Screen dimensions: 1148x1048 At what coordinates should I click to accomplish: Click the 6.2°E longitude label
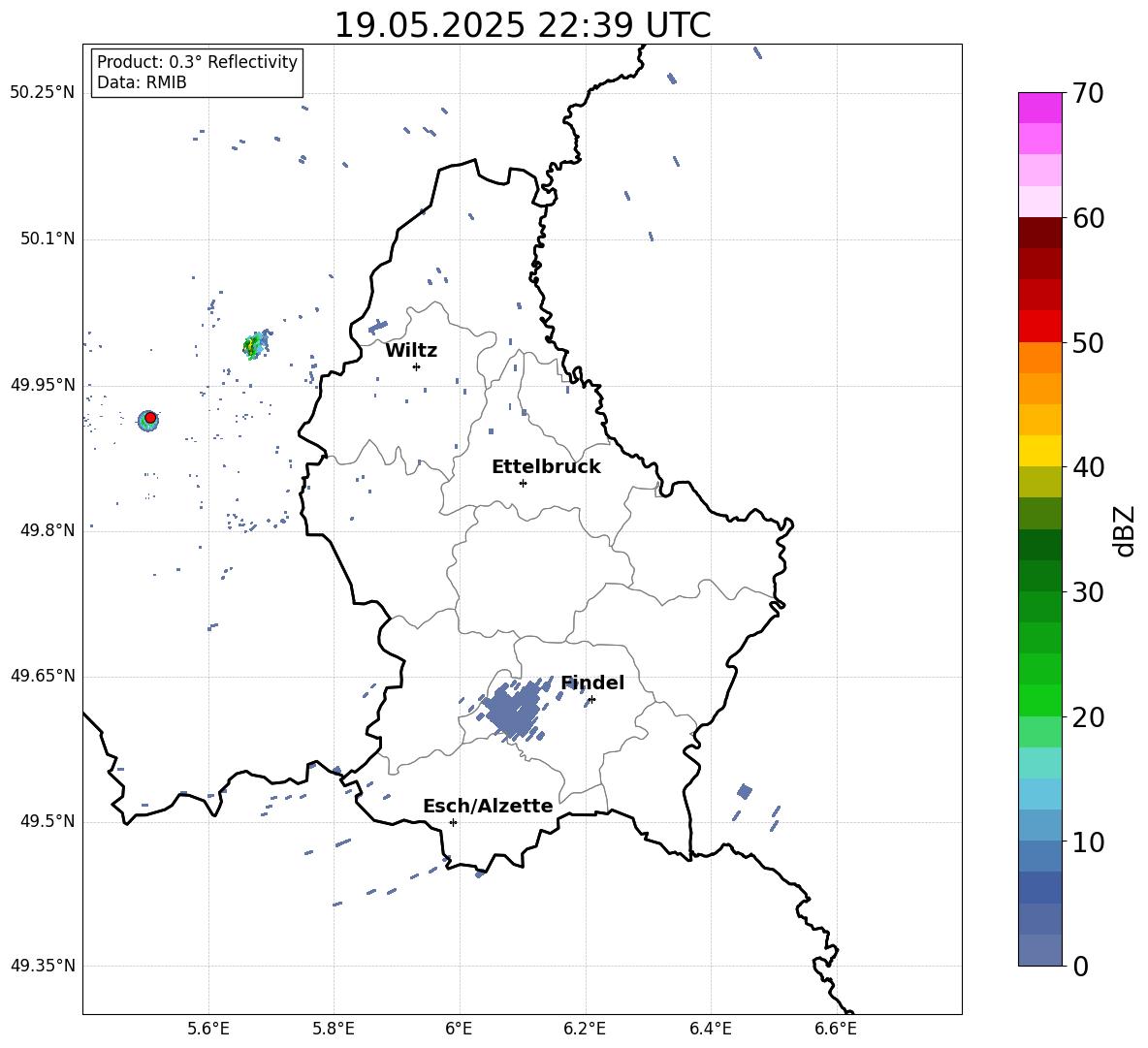tap(585, 1029)
